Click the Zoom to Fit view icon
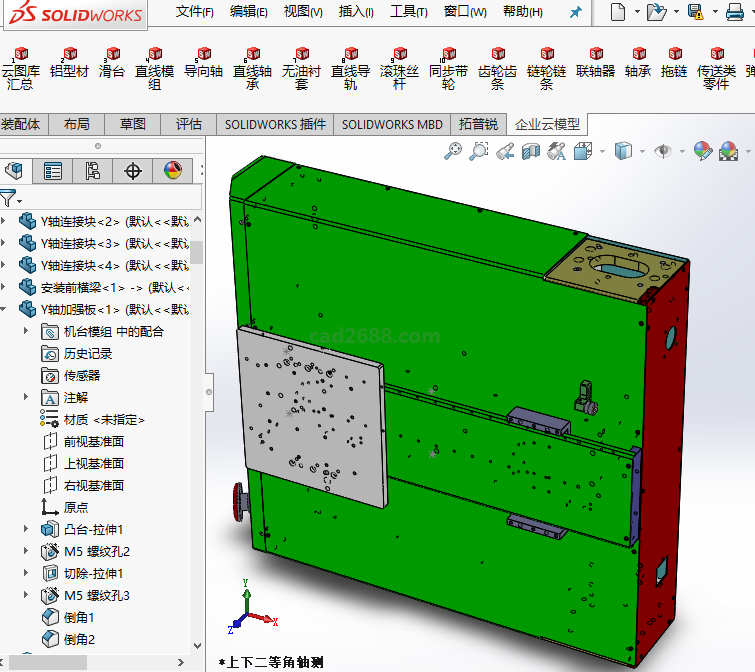The height and width of the screenshot is (672, 755). [x=453, y=151]
